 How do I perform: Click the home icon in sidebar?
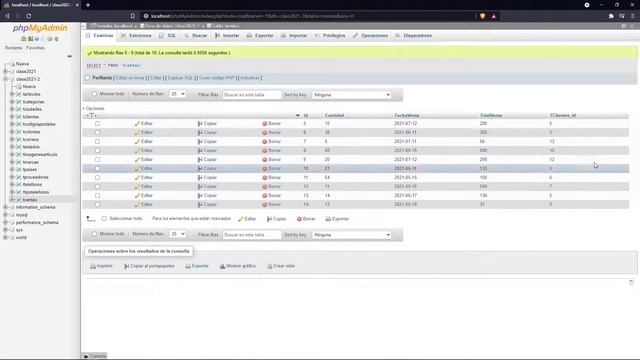tap(23, 39)
